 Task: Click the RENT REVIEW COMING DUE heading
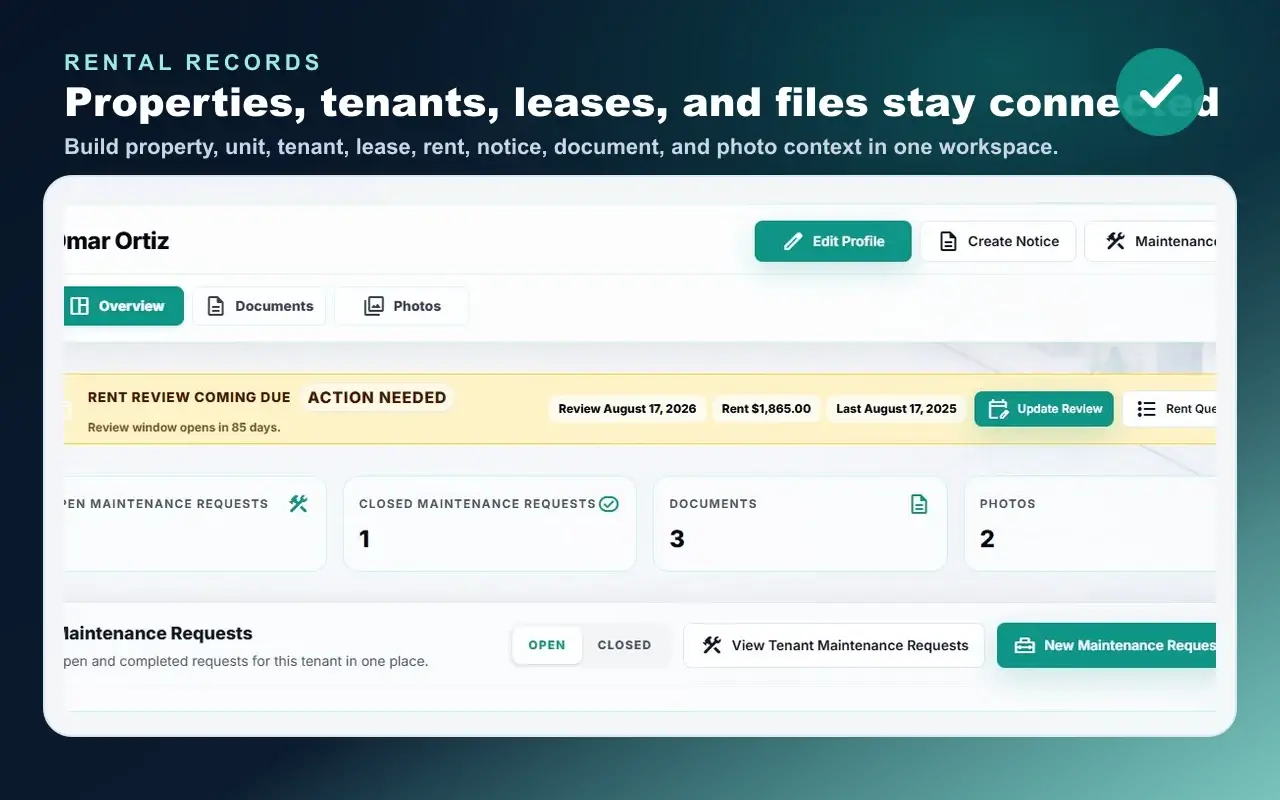click(189, 398)
